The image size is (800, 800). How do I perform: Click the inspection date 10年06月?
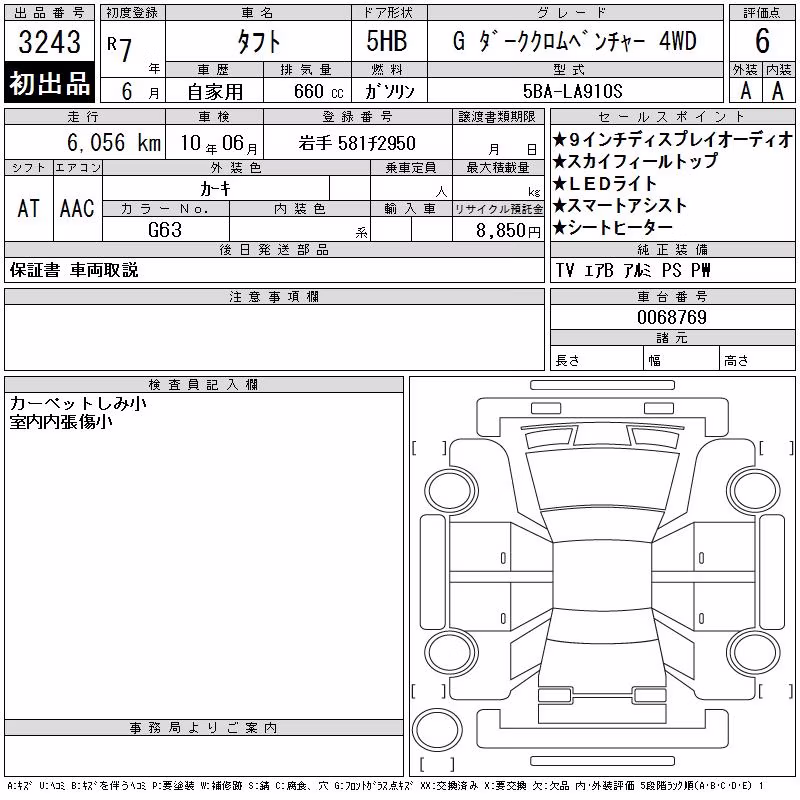point(219,143)
